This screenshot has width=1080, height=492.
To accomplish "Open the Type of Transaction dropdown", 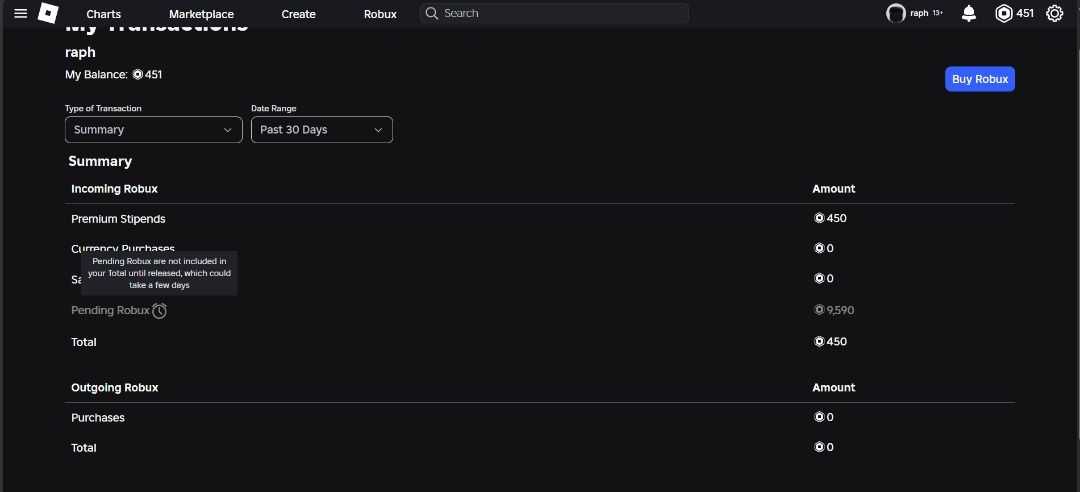I will point(154,130).
